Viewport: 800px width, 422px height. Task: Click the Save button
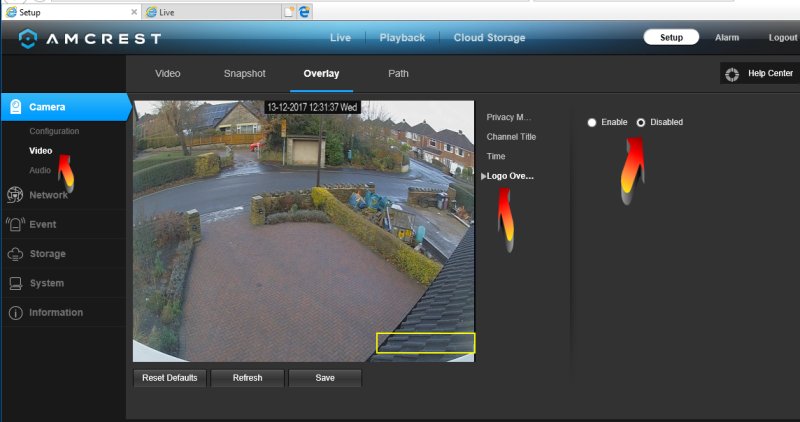325,378
